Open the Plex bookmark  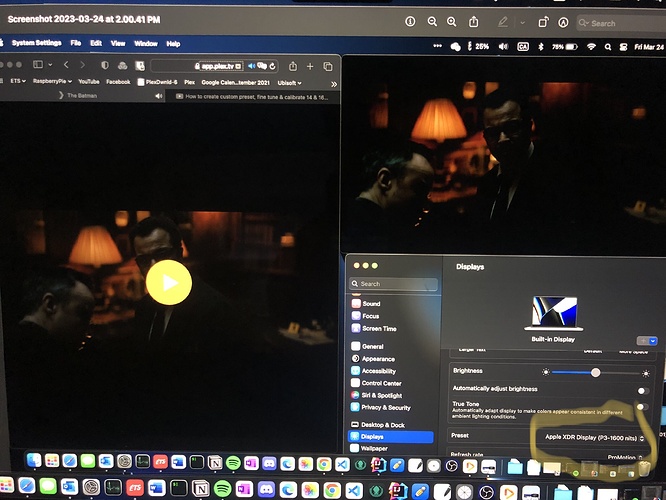point(189,82)
